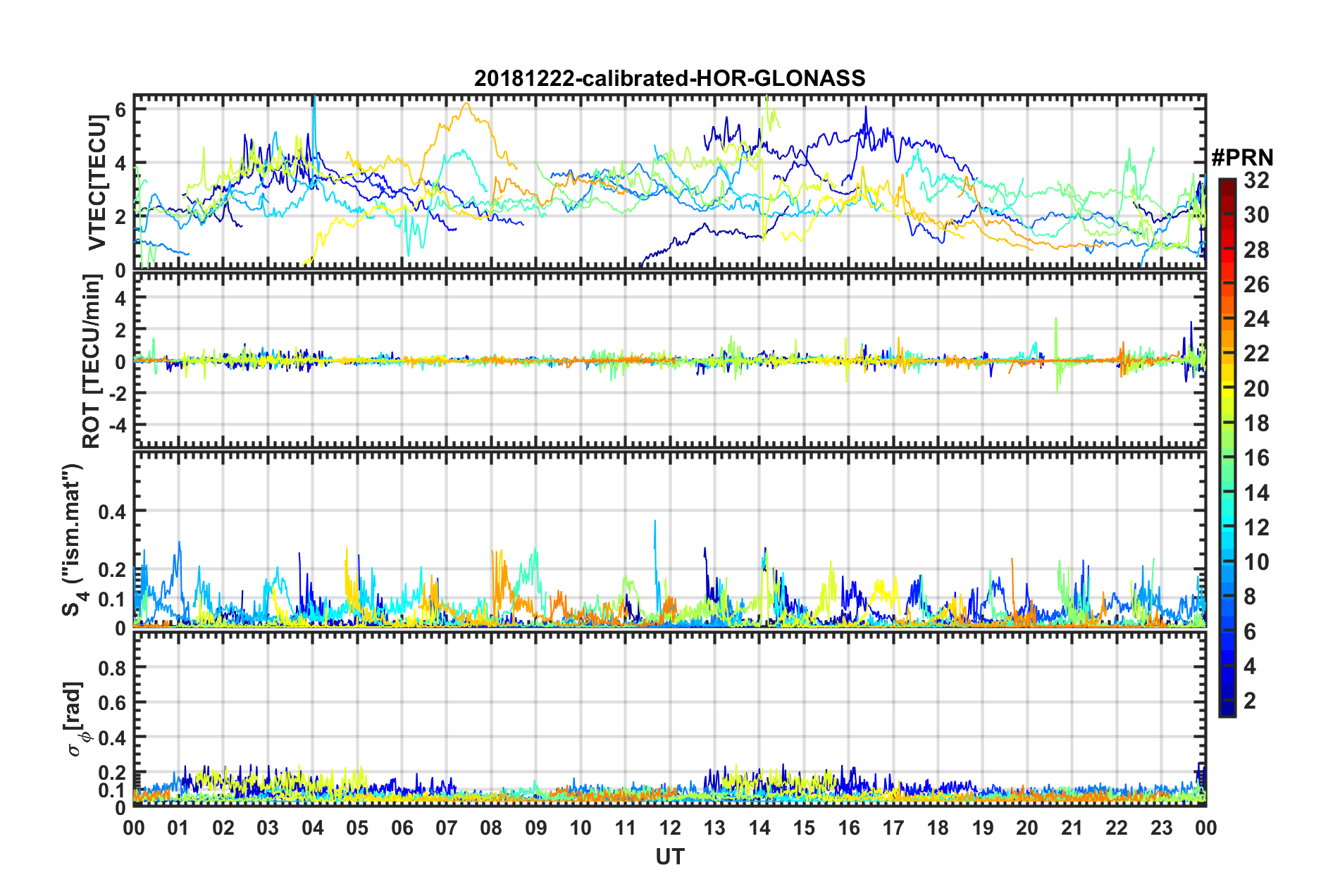Click the S4 ("ism.mat") axis label

(73, 540)
